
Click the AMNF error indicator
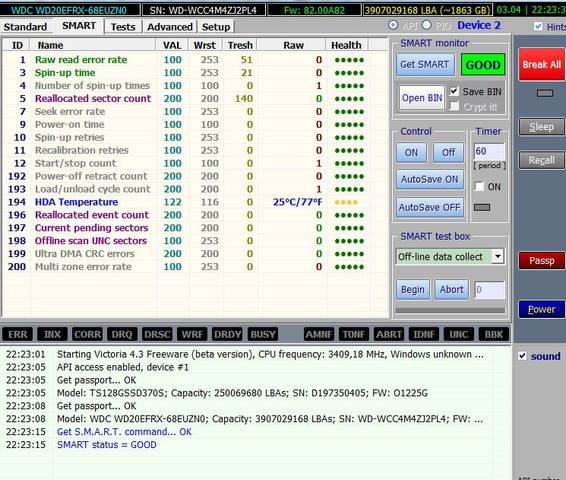tap(319, 335)
